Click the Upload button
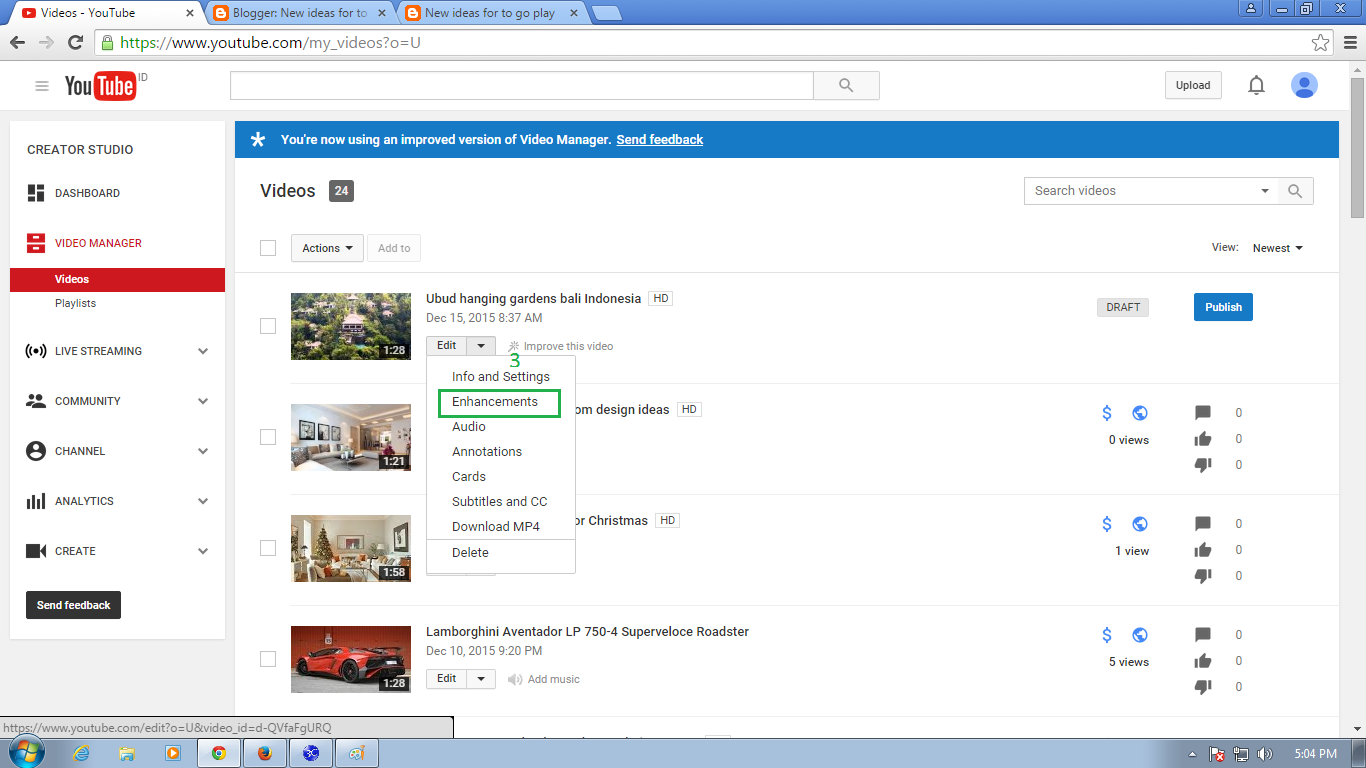Image resolution: width=1366 pixels, height=768 pixels. coord(1193,85)
